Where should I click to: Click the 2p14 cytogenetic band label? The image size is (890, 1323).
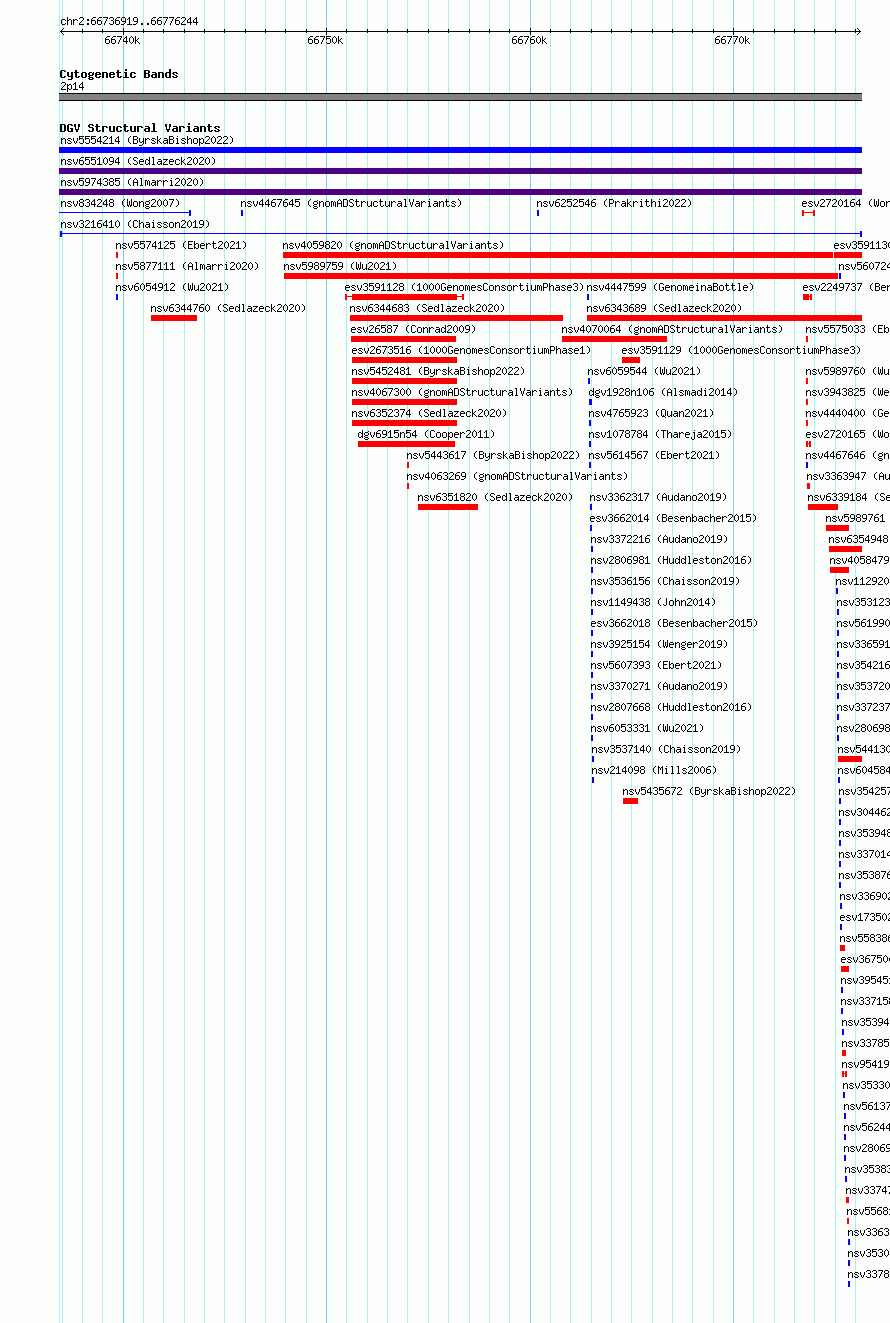point(72,86)
